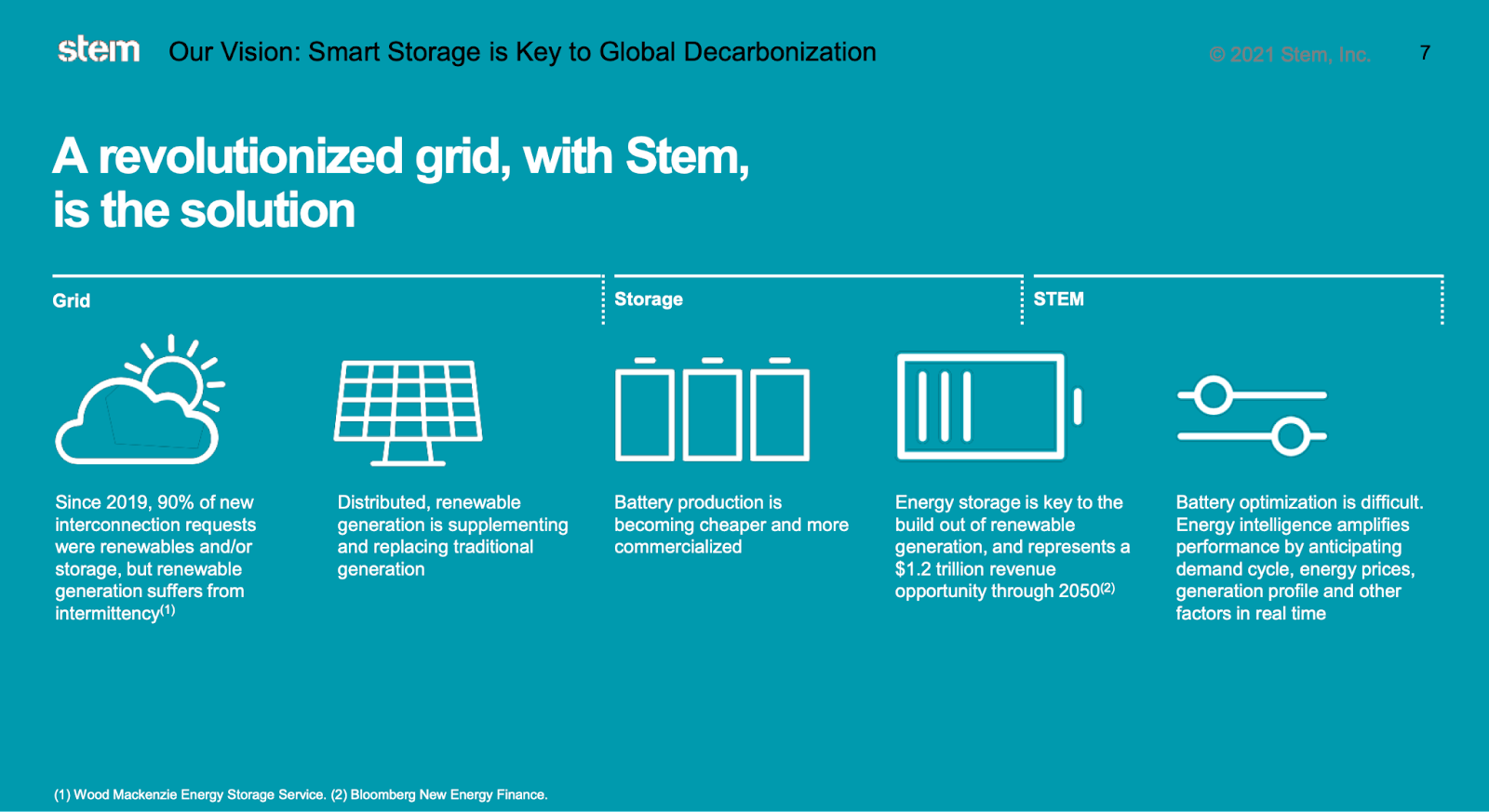This screenshot has height=812, width=1489.
Task: Click the 'Battery optimization is difficult' paragraph
Action: pyautogui.click(x=1299, y=558)
